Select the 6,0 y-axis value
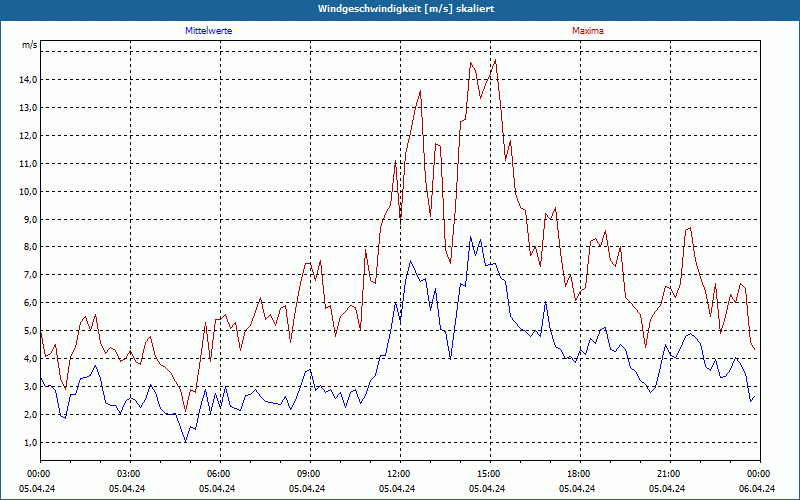 [x=31, y=303]
